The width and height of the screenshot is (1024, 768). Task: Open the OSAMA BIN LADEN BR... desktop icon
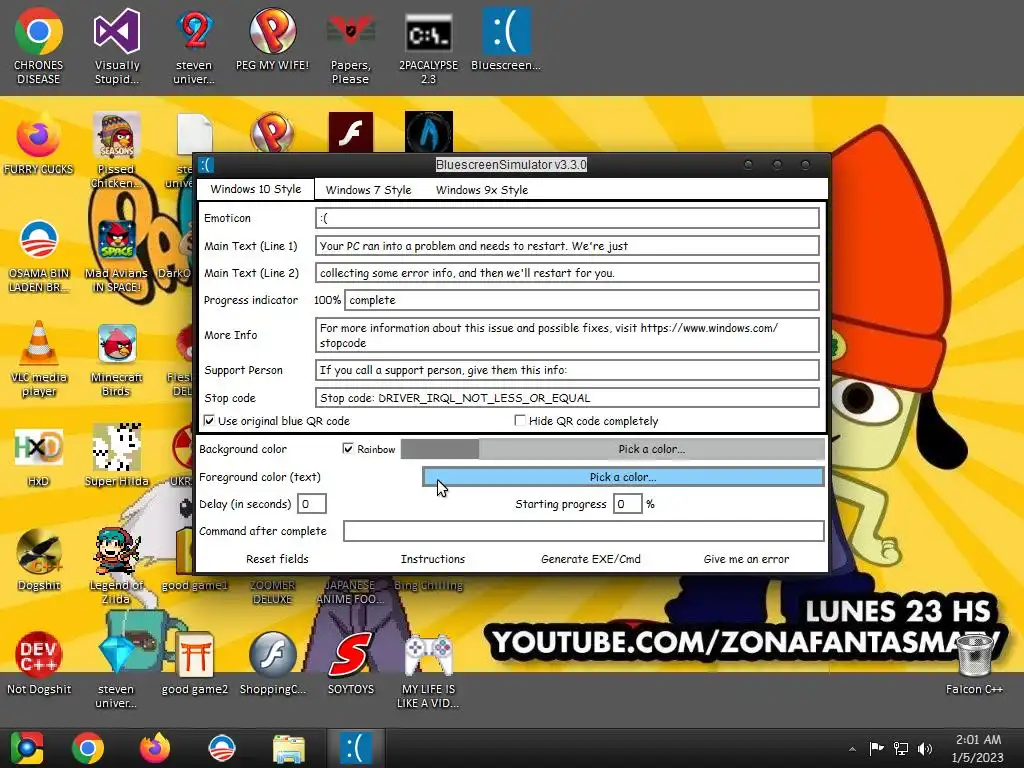pyautogui.click(x=39, y=255)
